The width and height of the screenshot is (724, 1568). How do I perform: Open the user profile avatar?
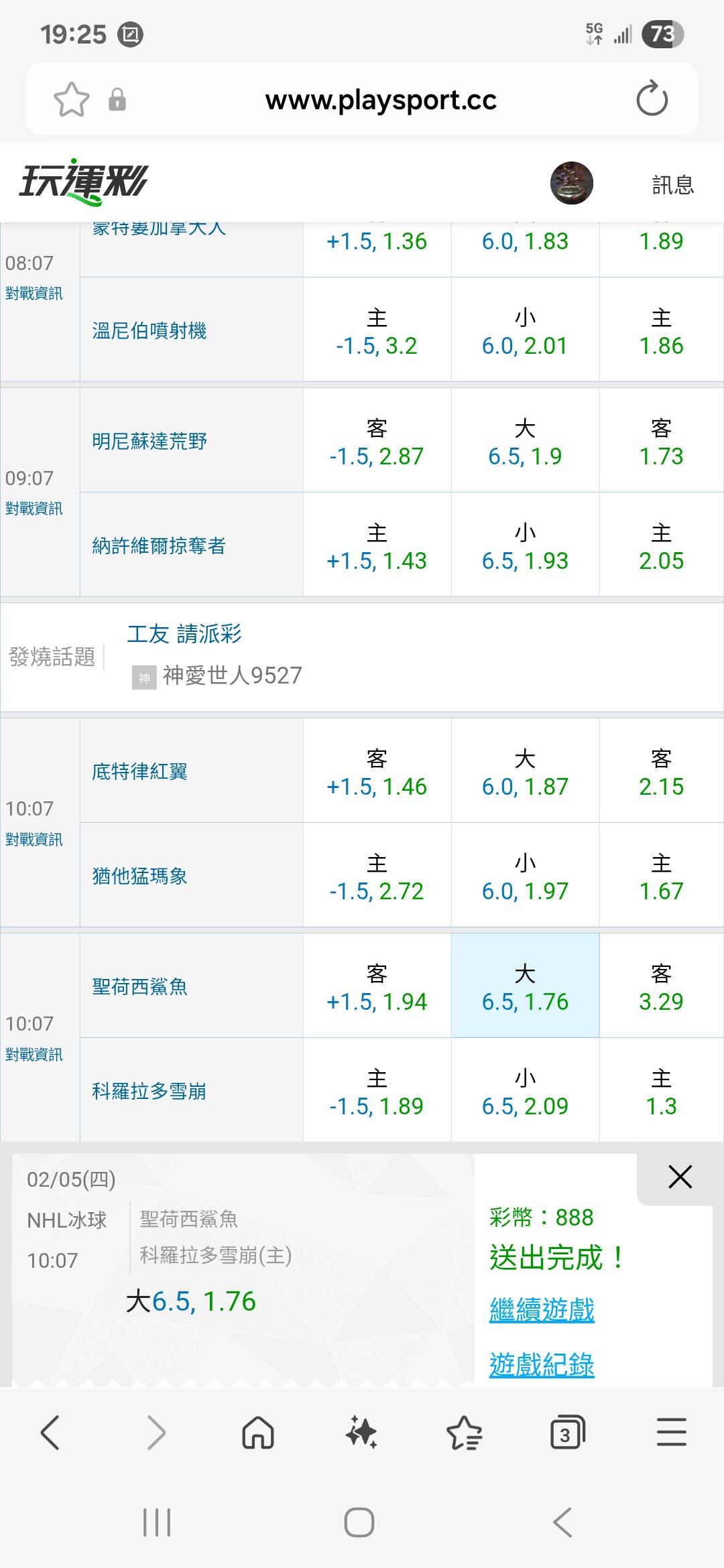(571, 183)
